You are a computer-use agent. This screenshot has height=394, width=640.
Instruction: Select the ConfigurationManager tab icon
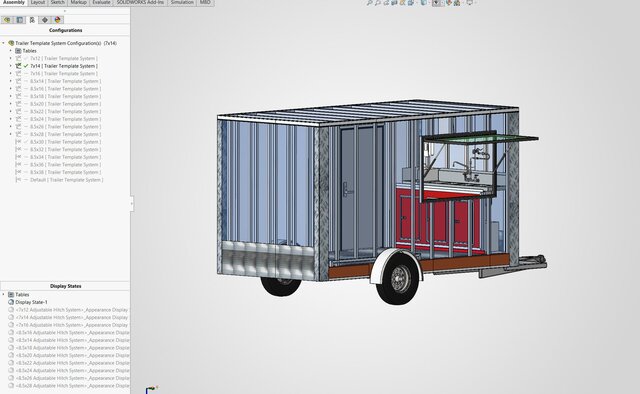click(32, 20)
